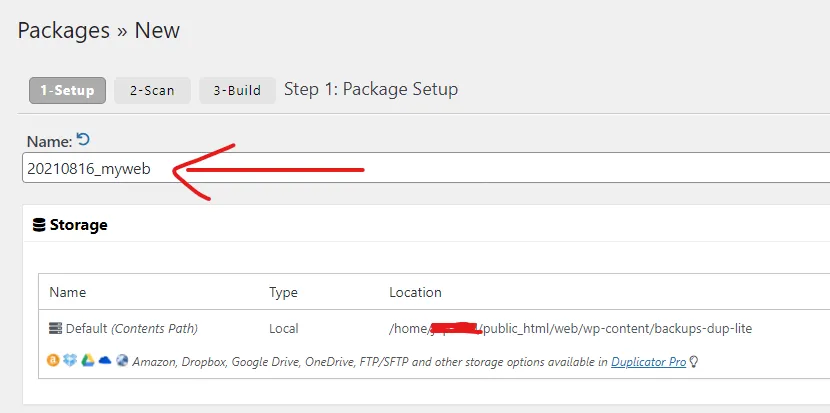830x413 pixels.
Task: Click the Name column header in storage table
Action: point(68,292)
